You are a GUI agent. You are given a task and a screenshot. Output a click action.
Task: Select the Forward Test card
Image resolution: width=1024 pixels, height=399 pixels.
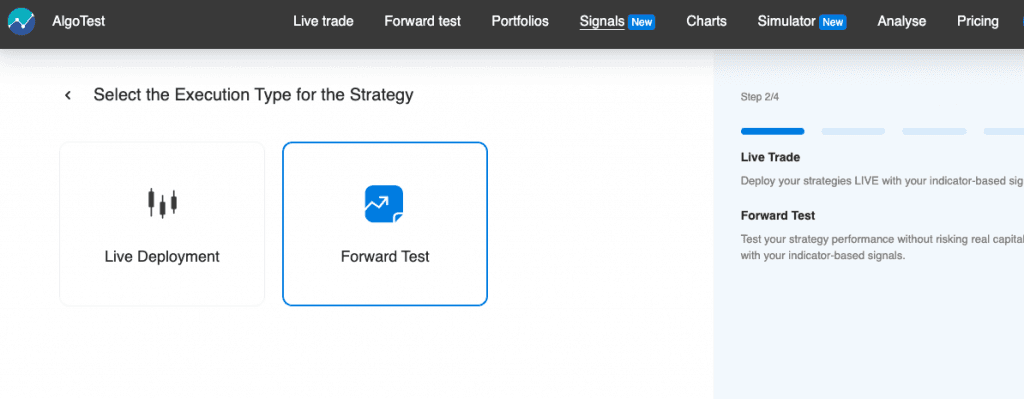pyautogui.click(x=385, y=224)
